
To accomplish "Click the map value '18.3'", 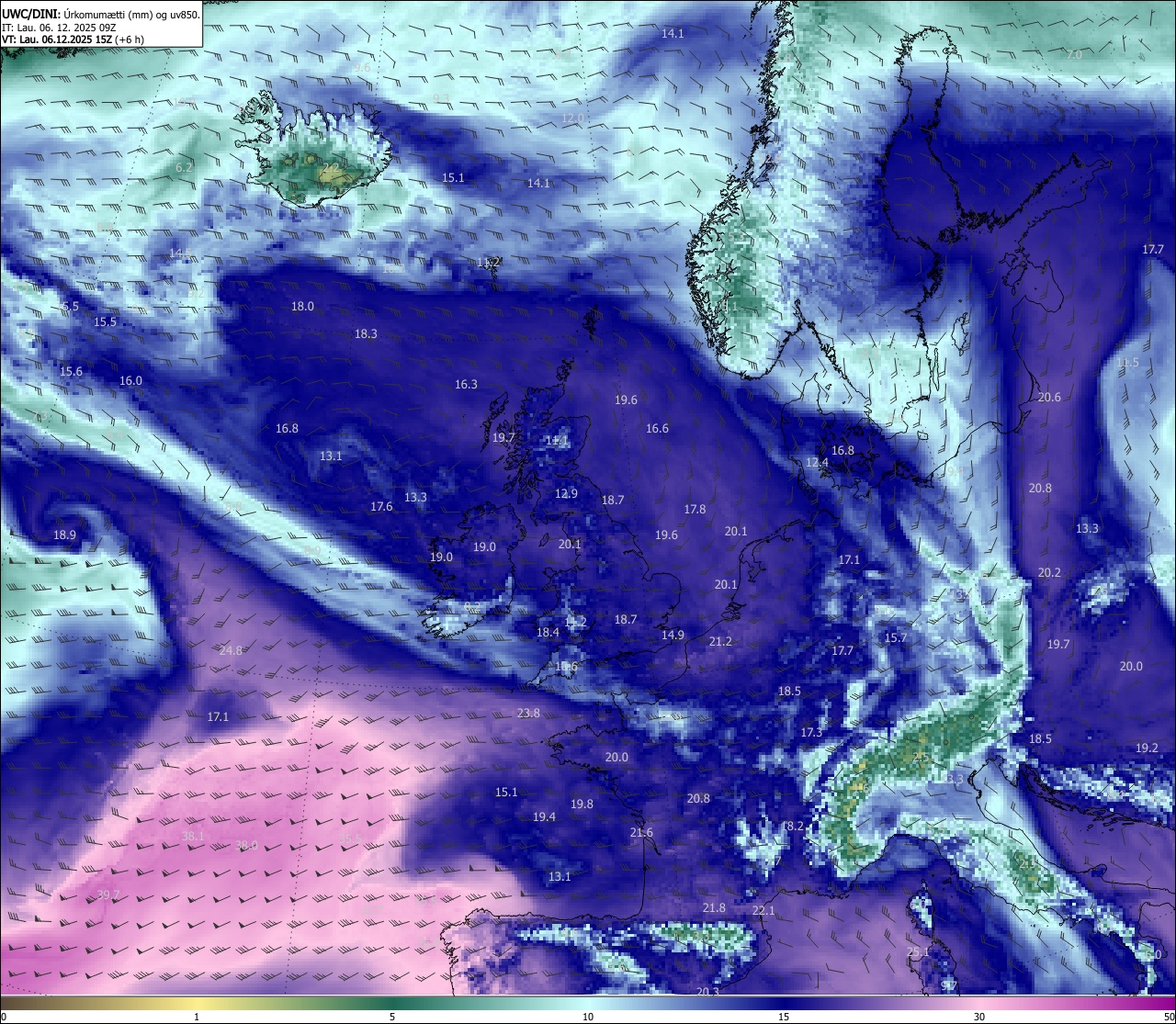I will coord(366,334).
